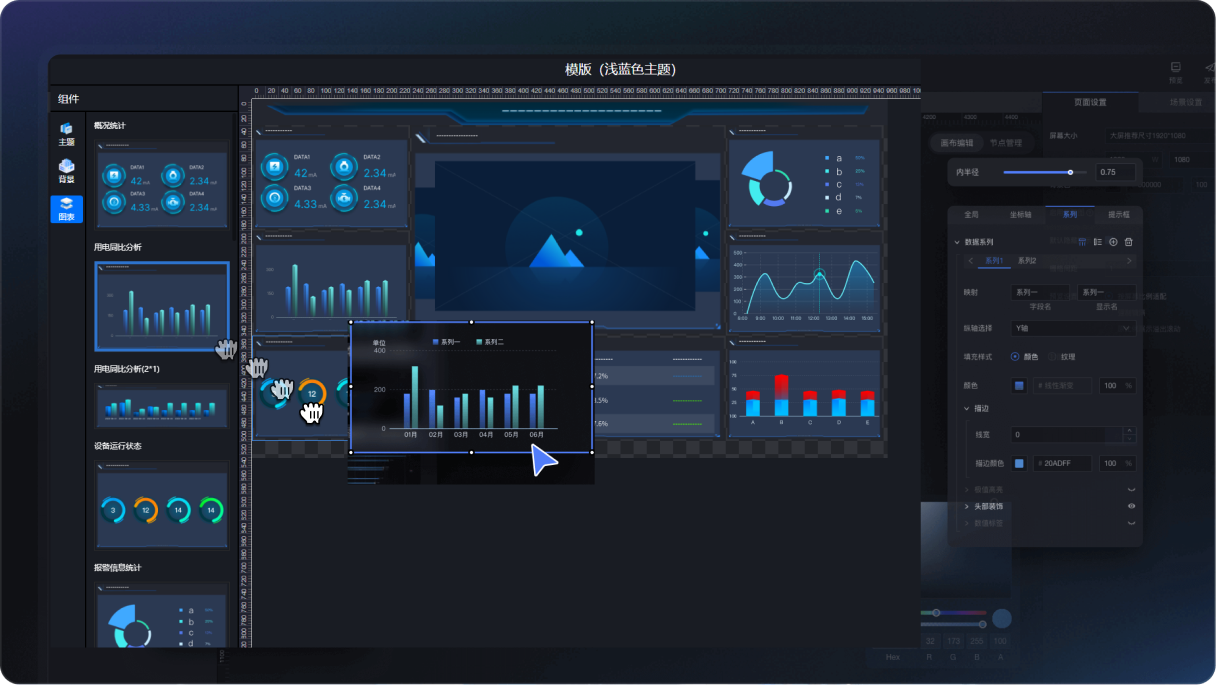The height and width of the screenshot is (685, 1216).
Task: Click the 映射 显示名 input field
Action: click(1107, 292)
